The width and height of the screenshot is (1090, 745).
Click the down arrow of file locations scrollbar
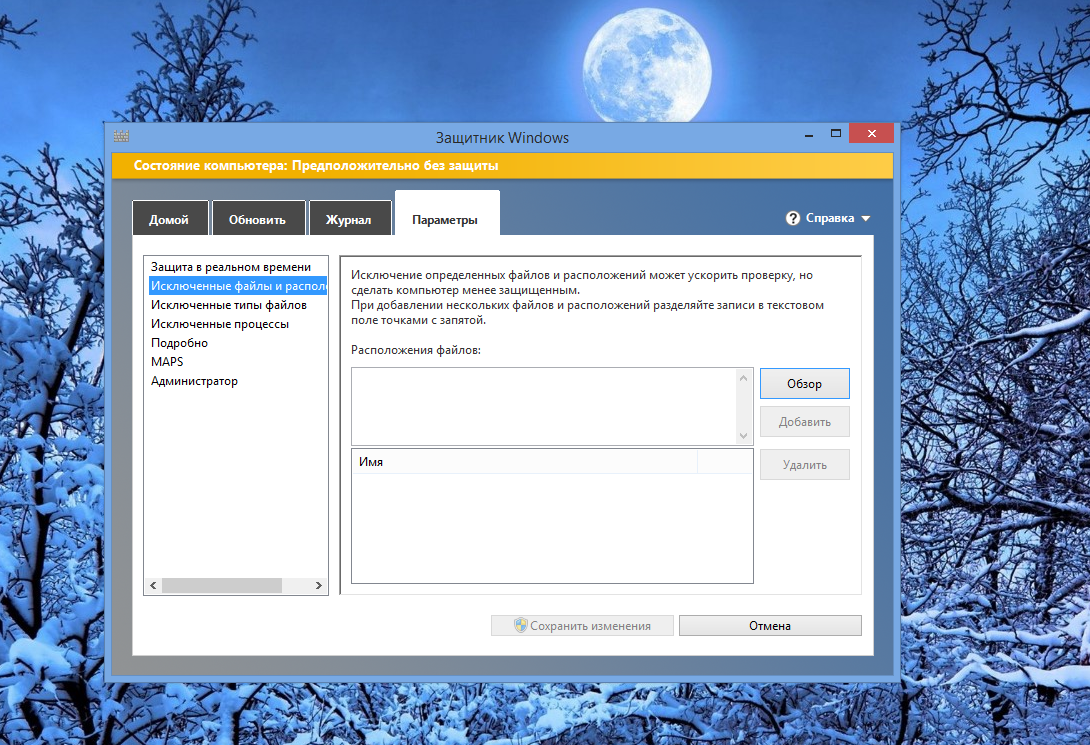(743, 436)
